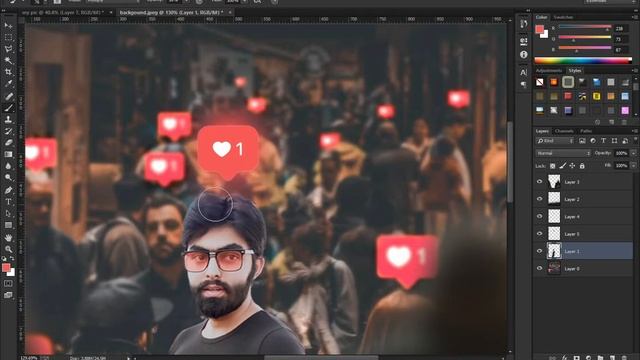Select the Horizontal Type tool
Viewport: 640px width, 360px height.
pos(8,202)
